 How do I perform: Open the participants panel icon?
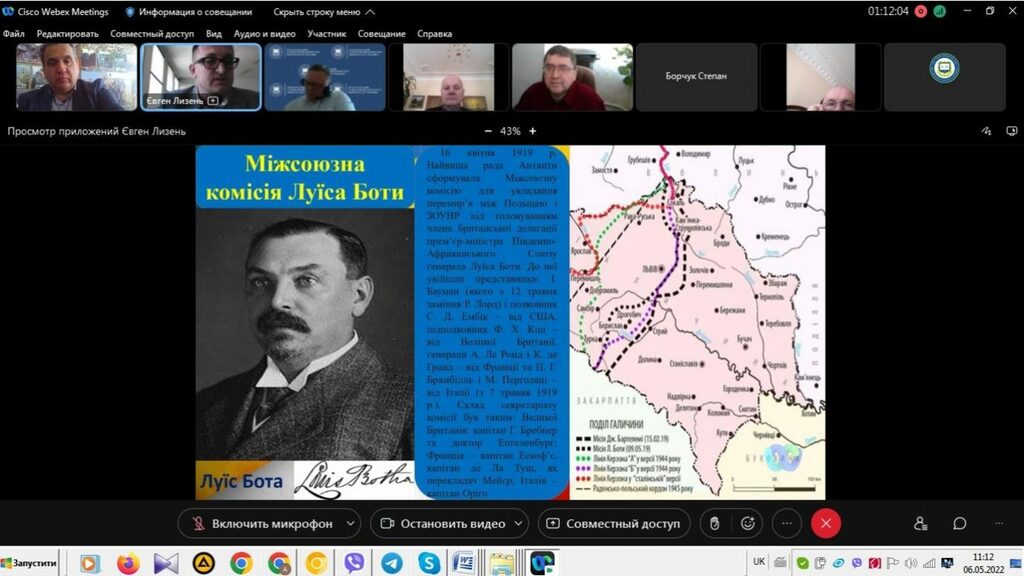point(920,523)
